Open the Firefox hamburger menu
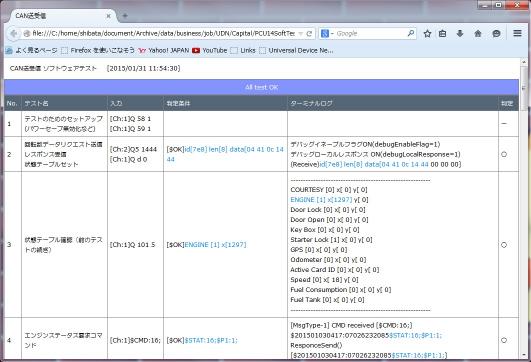The width and height of the screenshot is (531, 362). (517, 33)
